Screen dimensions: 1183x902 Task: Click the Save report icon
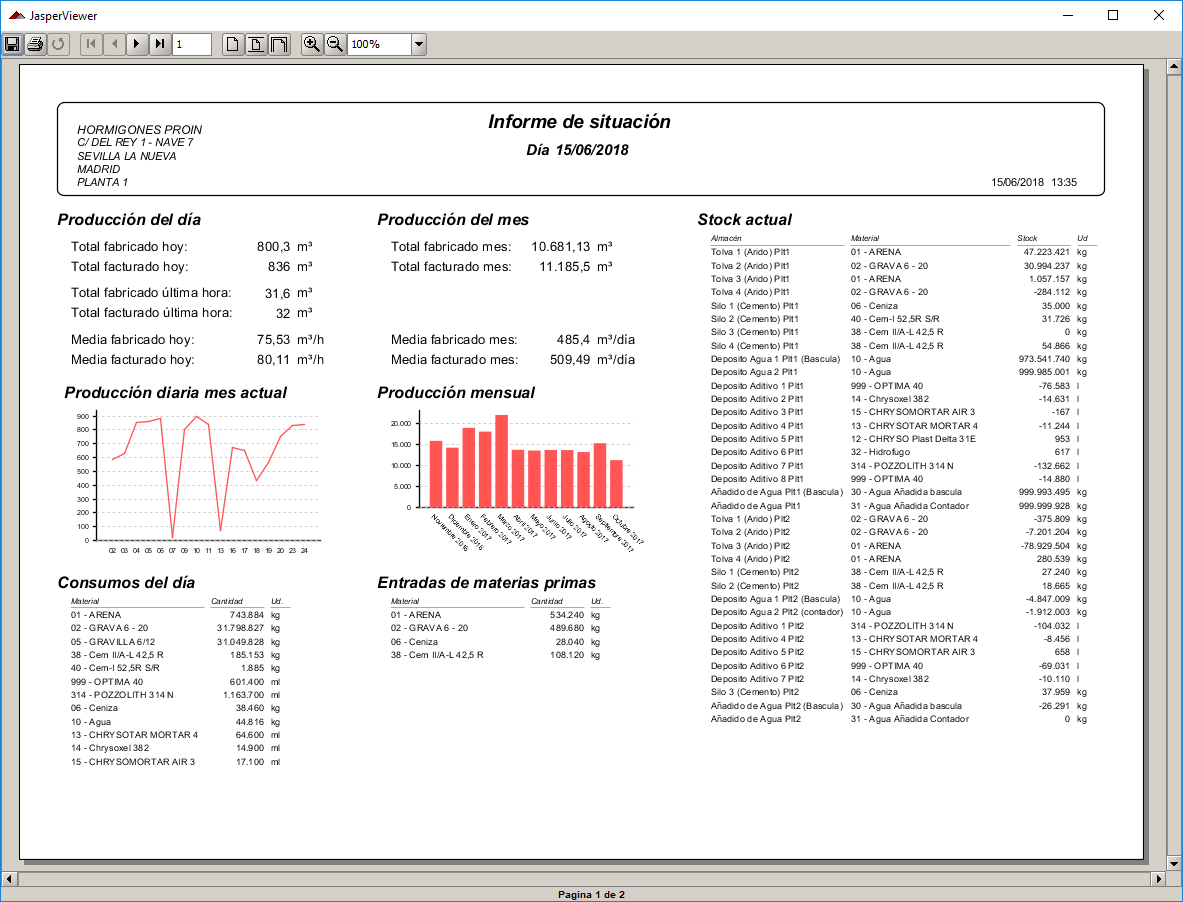click(12, 44)
